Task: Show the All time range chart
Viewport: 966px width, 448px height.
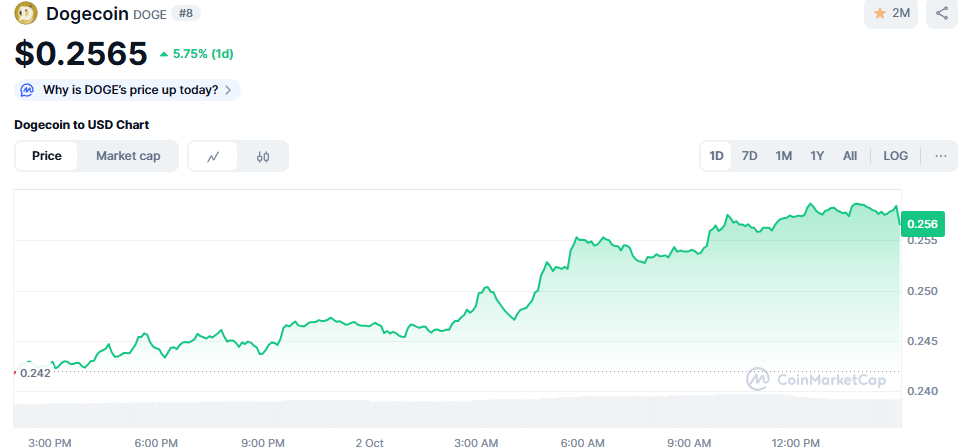Action: 850,156
